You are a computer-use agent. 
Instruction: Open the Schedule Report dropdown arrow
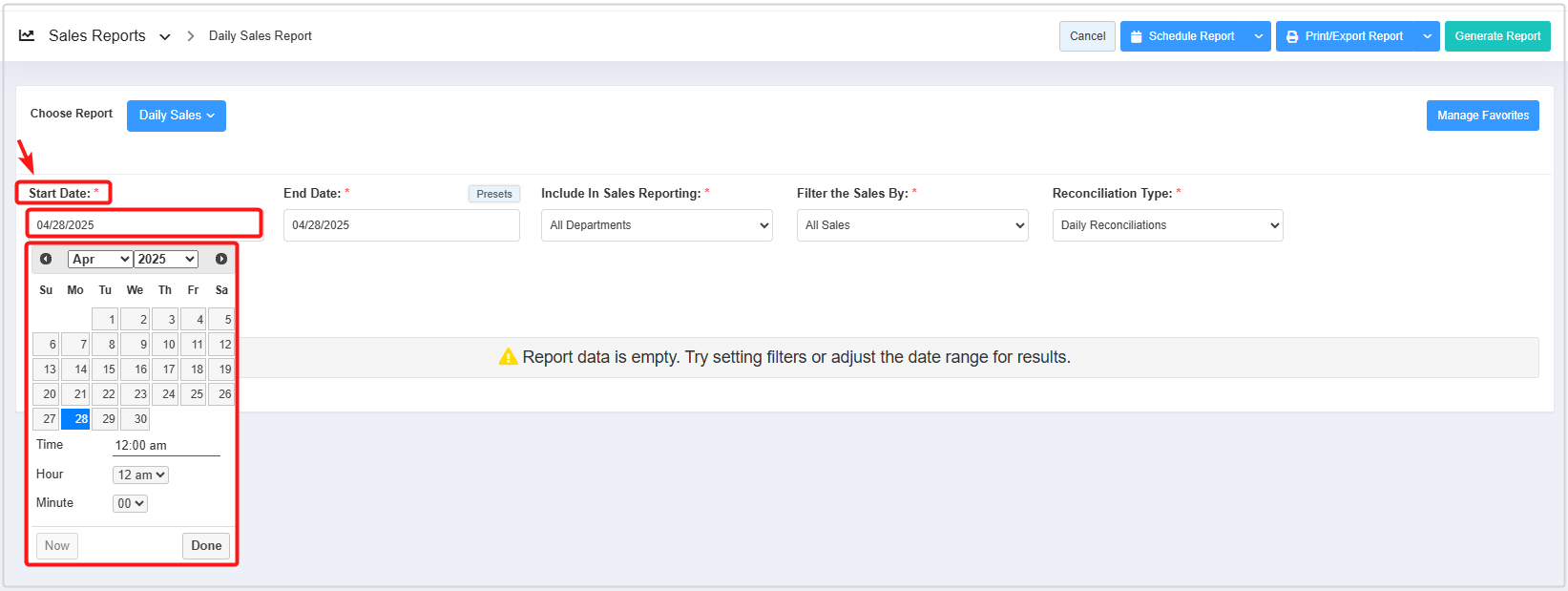click(x=1259, y=36)
